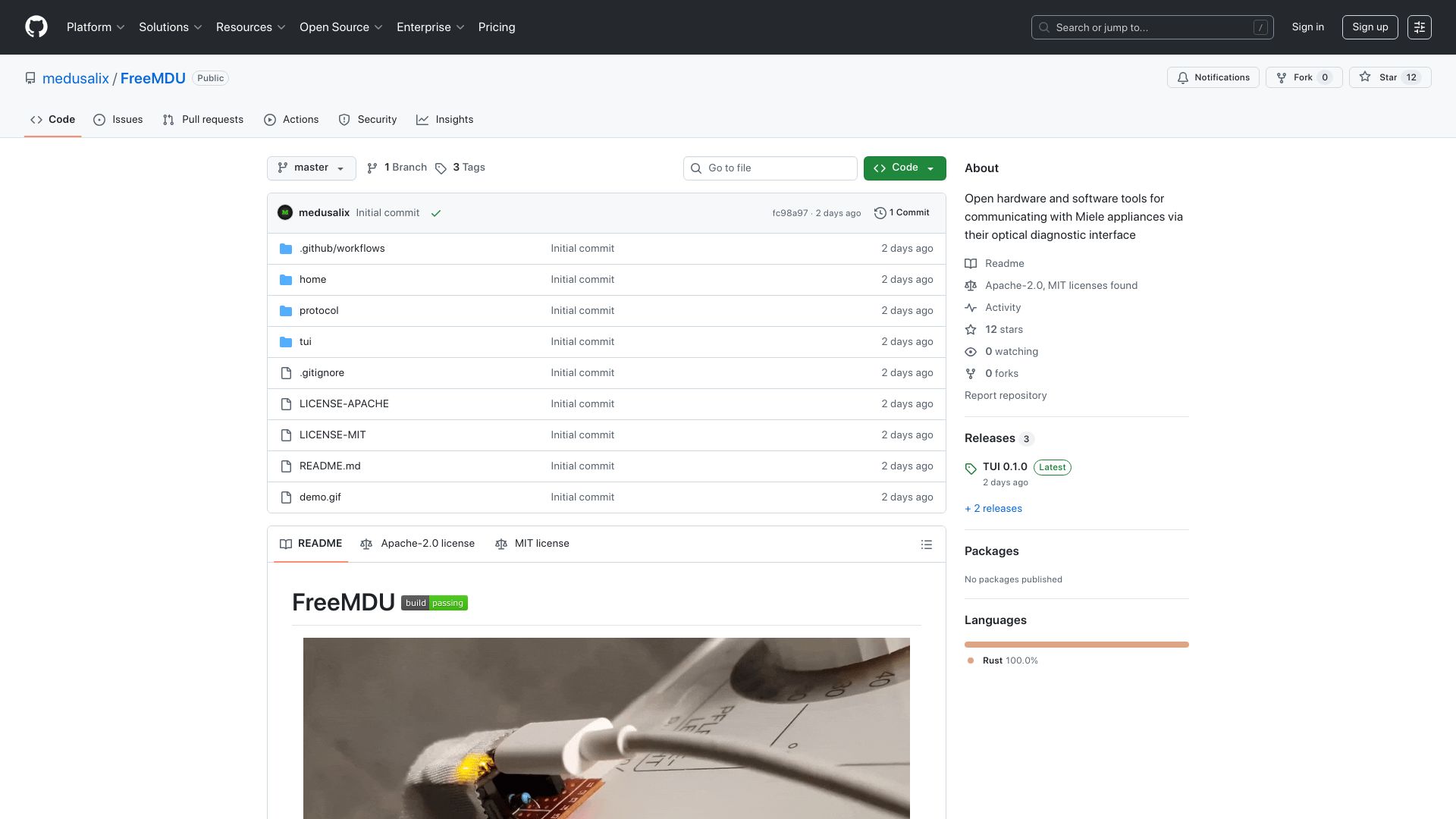Viewport: 1456px width, 819px height.
Task: Open the + 2 releases link
Action: [x=993, y=509]
